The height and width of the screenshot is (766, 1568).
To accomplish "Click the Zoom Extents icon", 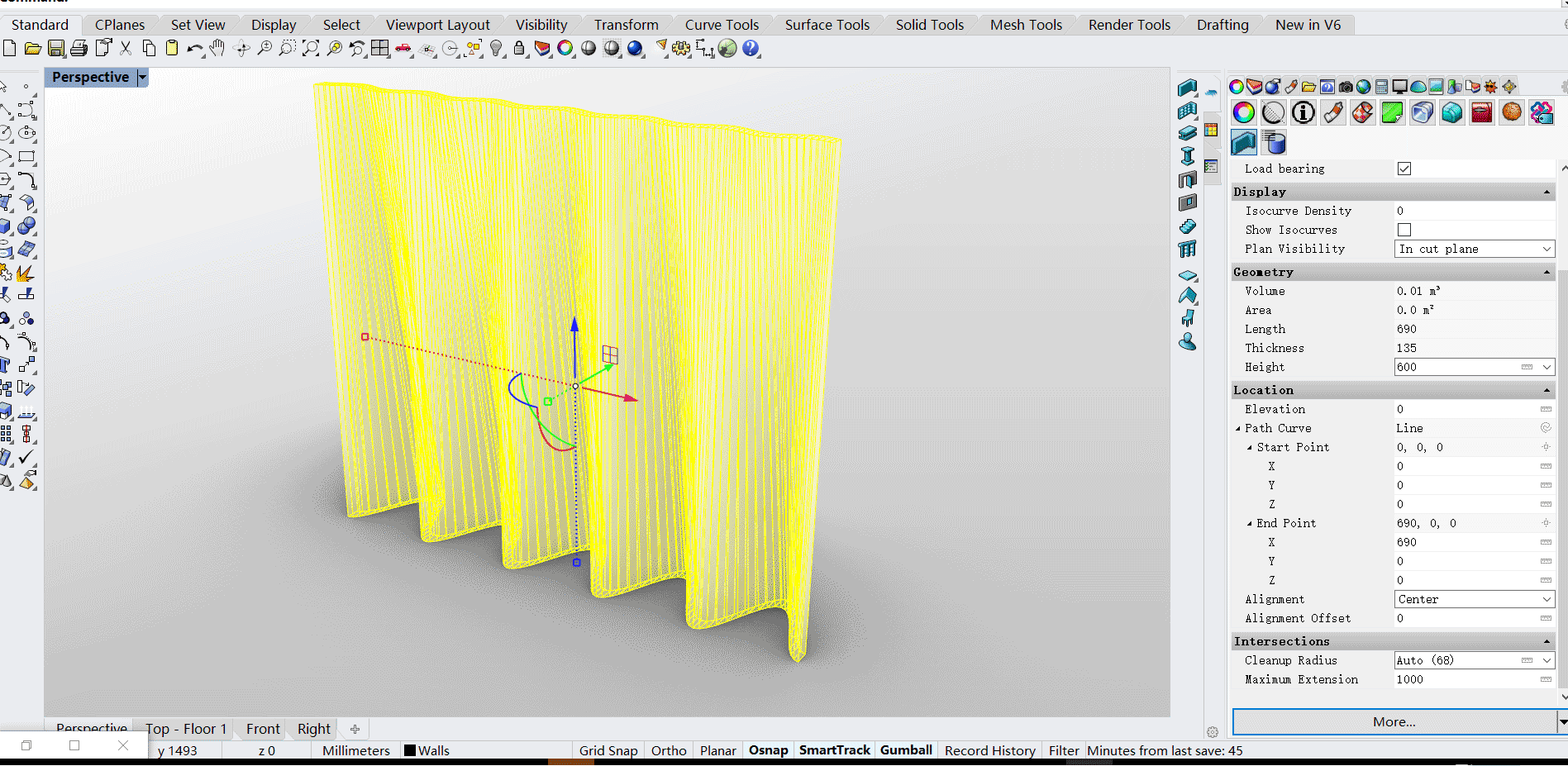I will point(311,49).
